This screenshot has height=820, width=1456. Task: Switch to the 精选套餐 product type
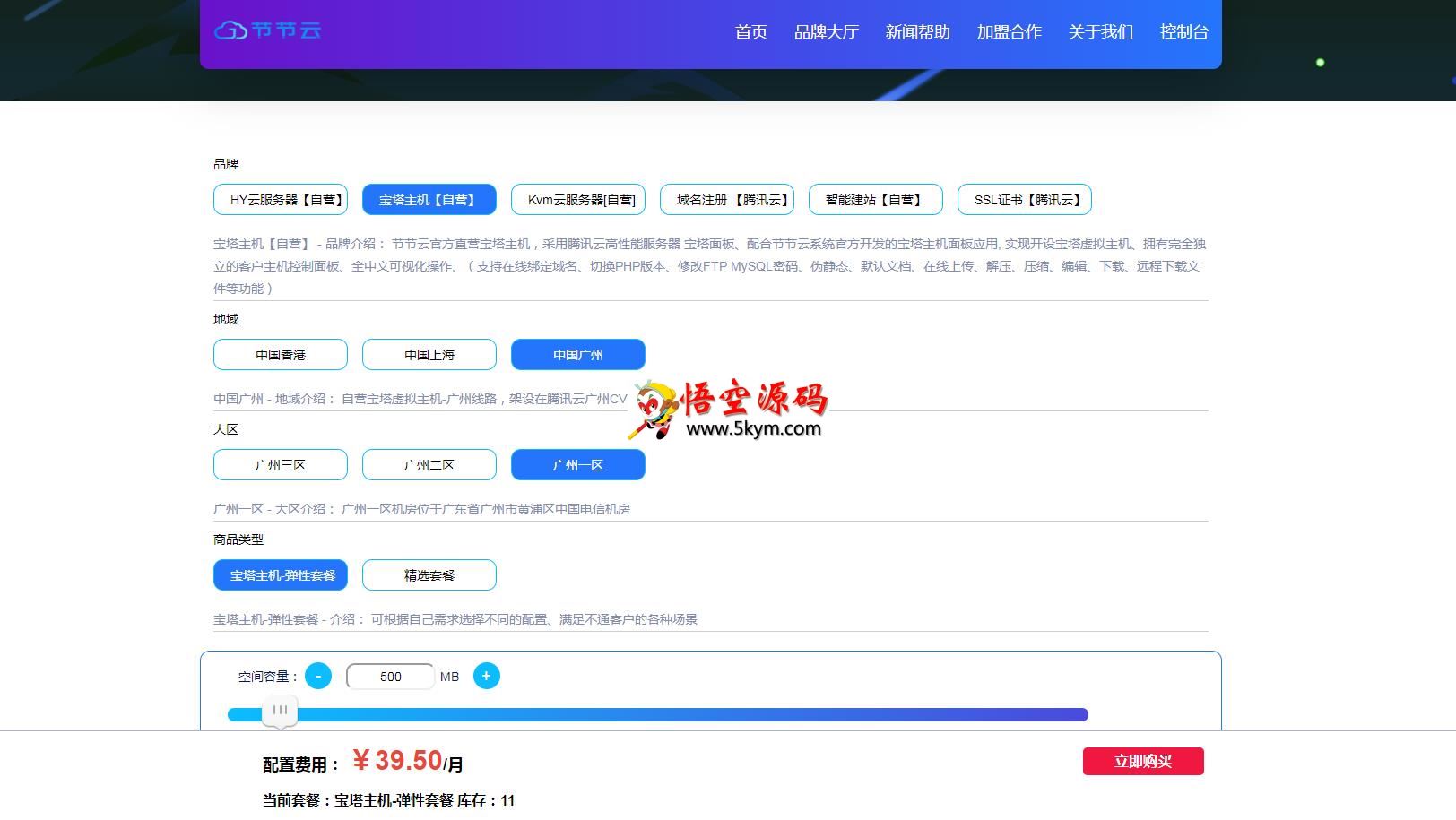(x=429, y=575)
